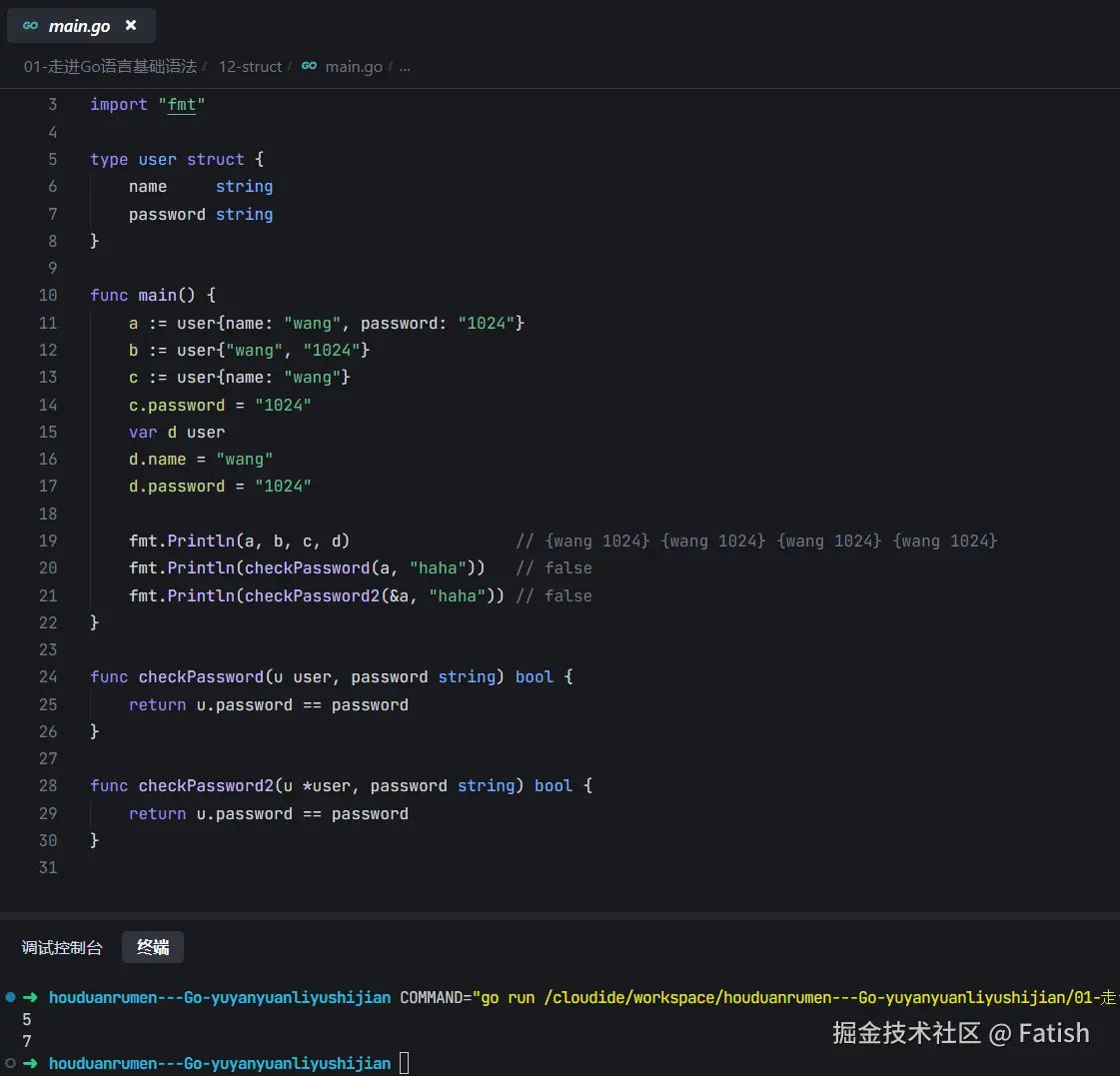Click the filled blue dot before first terminal prompt
The image size is (1120, 1076).
coord(10,997)
